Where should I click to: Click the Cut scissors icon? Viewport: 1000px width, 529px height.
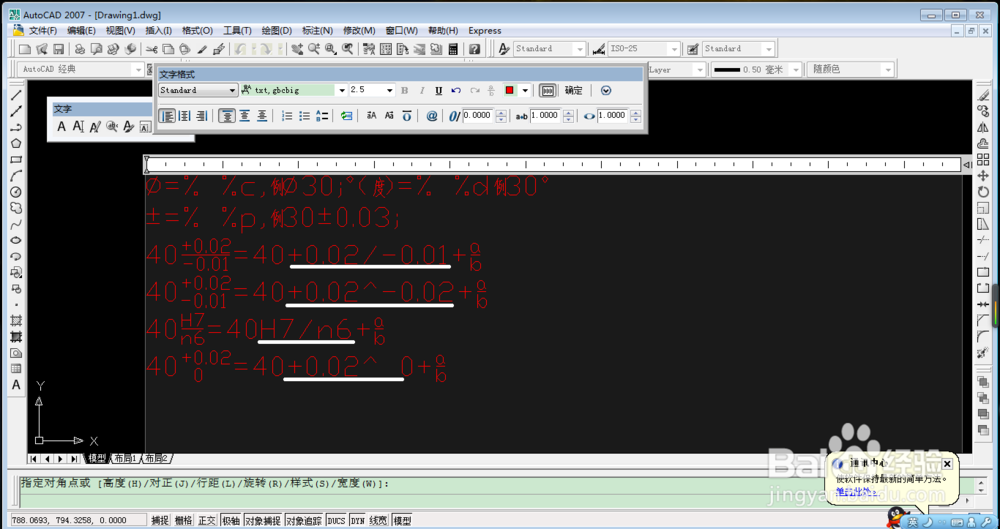(x=152, y=48)
